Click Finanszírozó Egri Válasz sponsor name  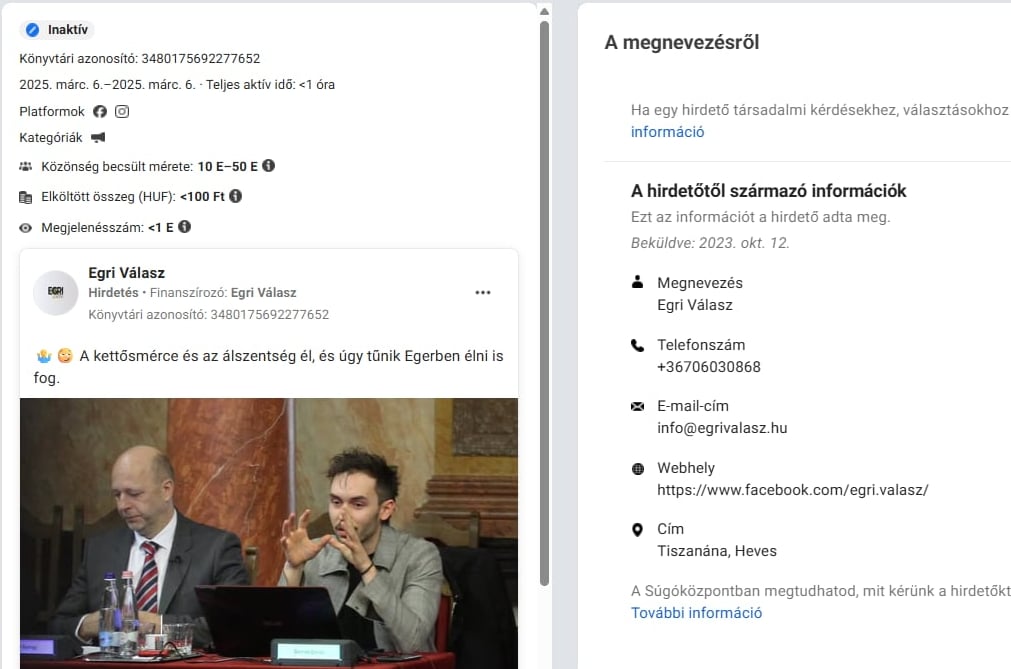(264, 293)
